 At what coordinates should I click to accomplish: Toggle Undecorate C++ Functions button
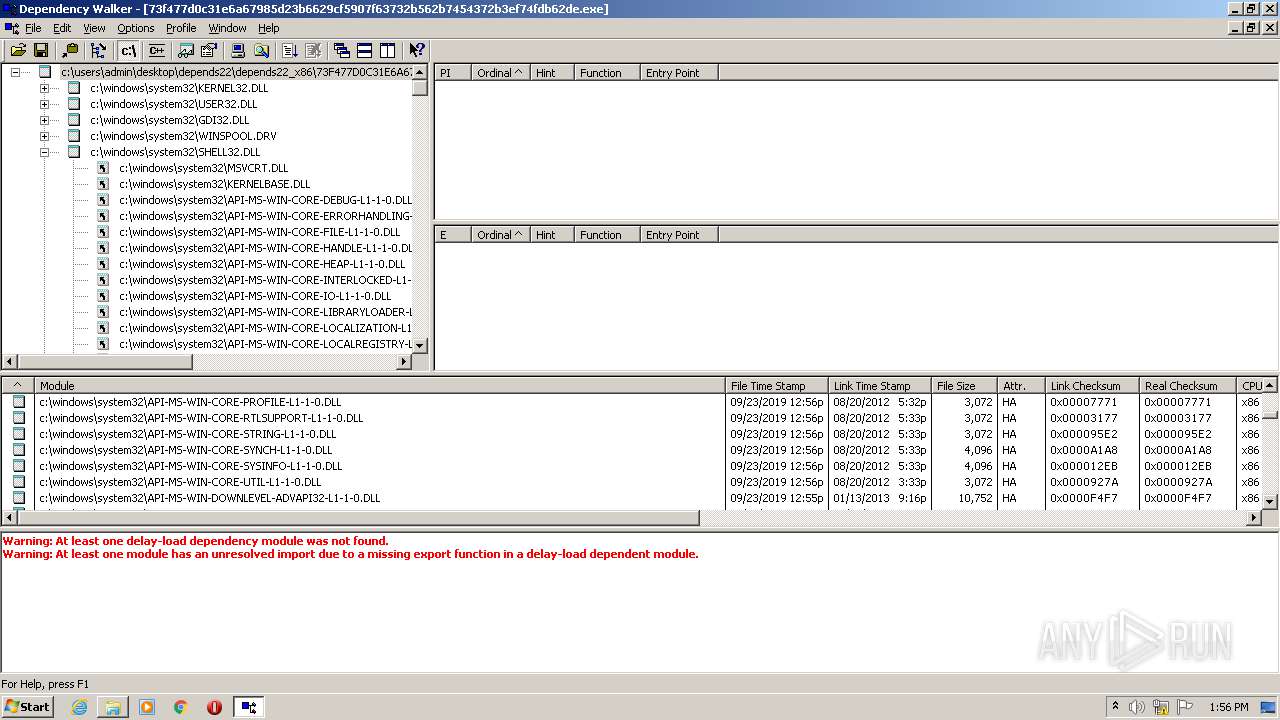click(156, 50)
